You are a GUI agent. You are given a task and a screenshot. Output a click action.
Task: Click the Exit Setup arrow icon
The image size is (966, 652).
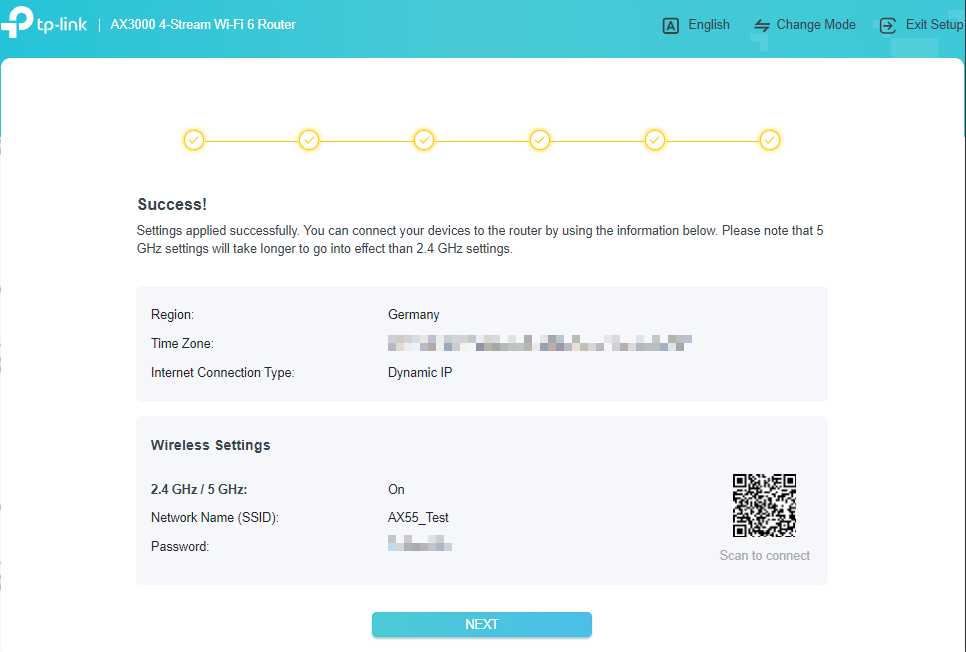[887, 25]
